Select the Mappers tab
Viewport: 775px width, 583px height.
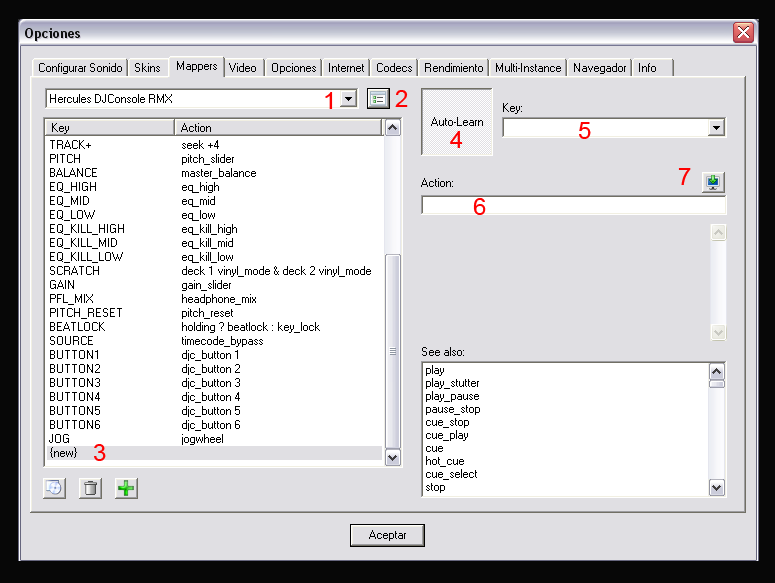[x=197, y=66]
